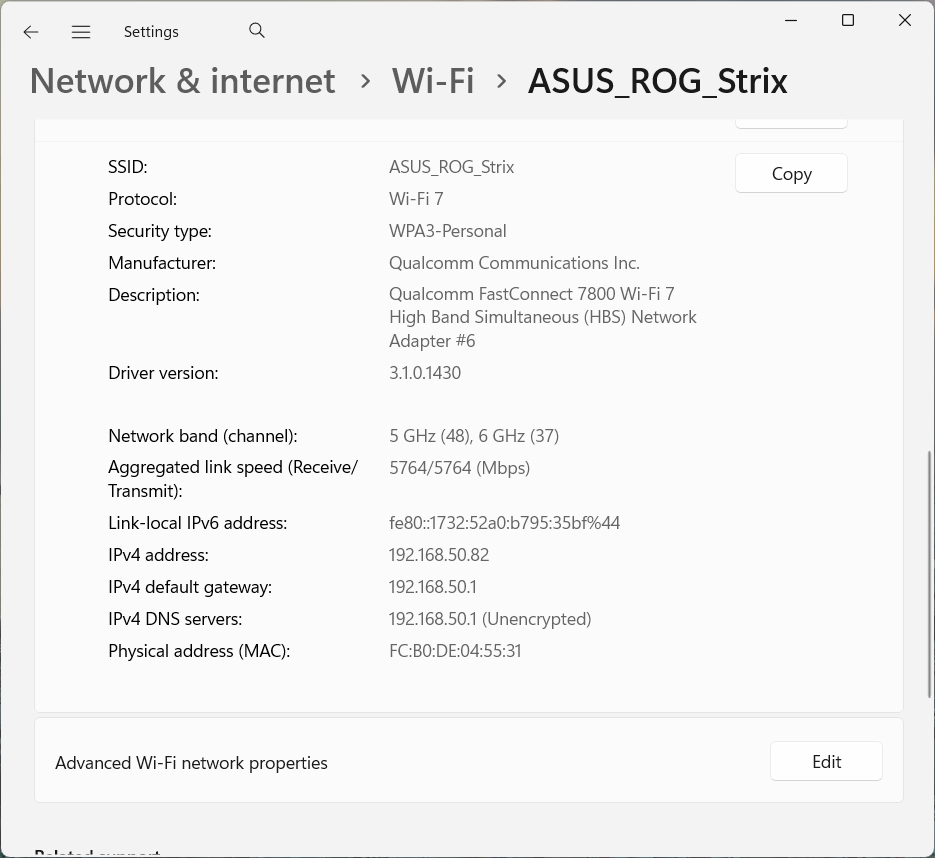Click the vertical scrollbar thumb
Viewport: 935px width, 858px height.
931,575
